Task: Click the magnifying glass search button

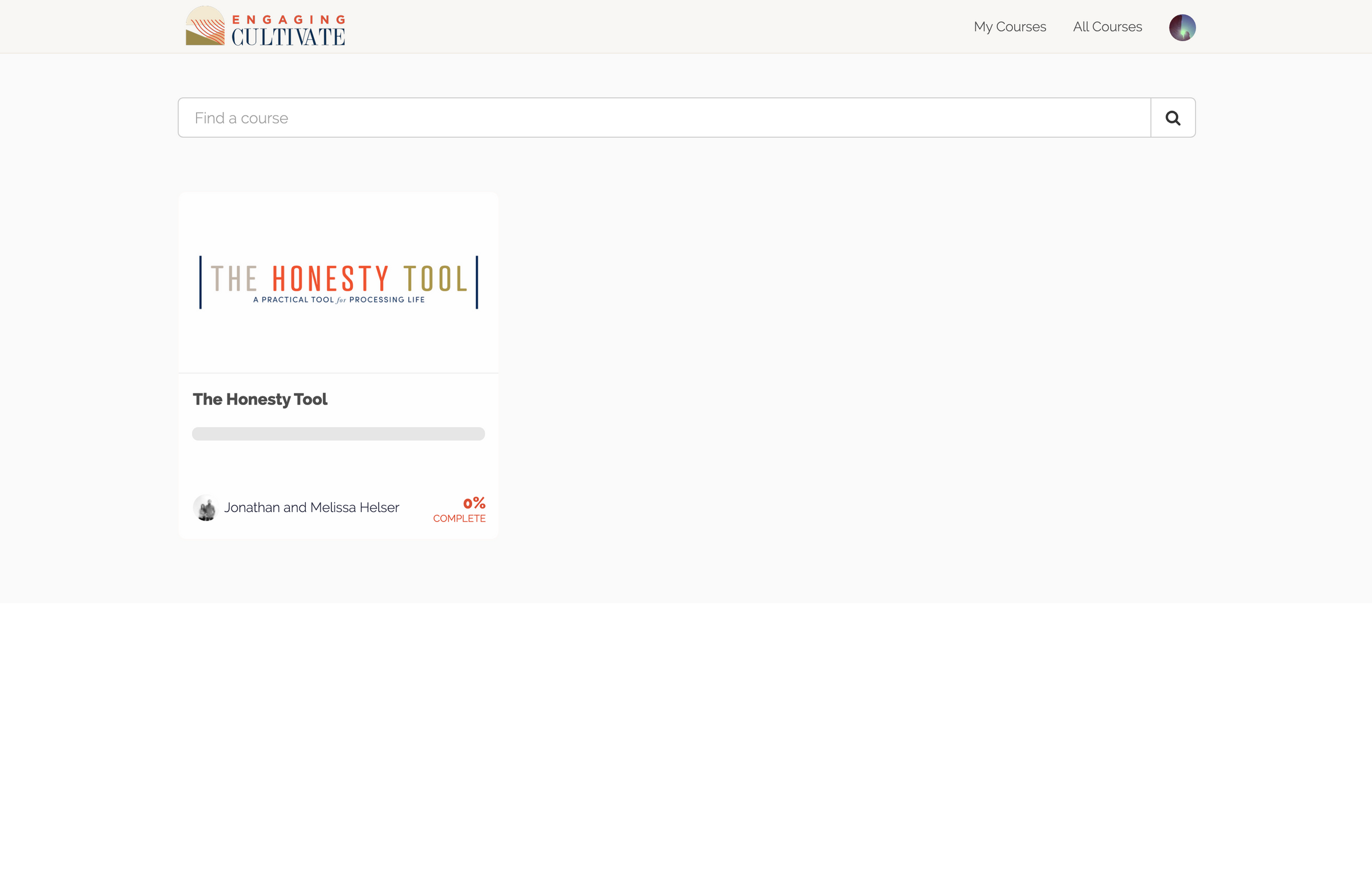Action: point(1173,117)
